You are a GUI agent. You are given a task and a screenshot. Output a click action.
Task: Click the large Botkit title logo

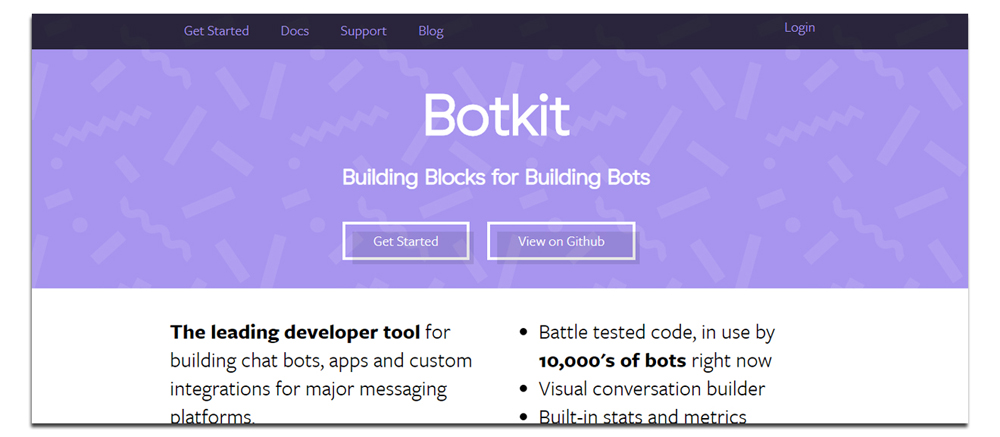pyautogui.click(x=497, y=115)
